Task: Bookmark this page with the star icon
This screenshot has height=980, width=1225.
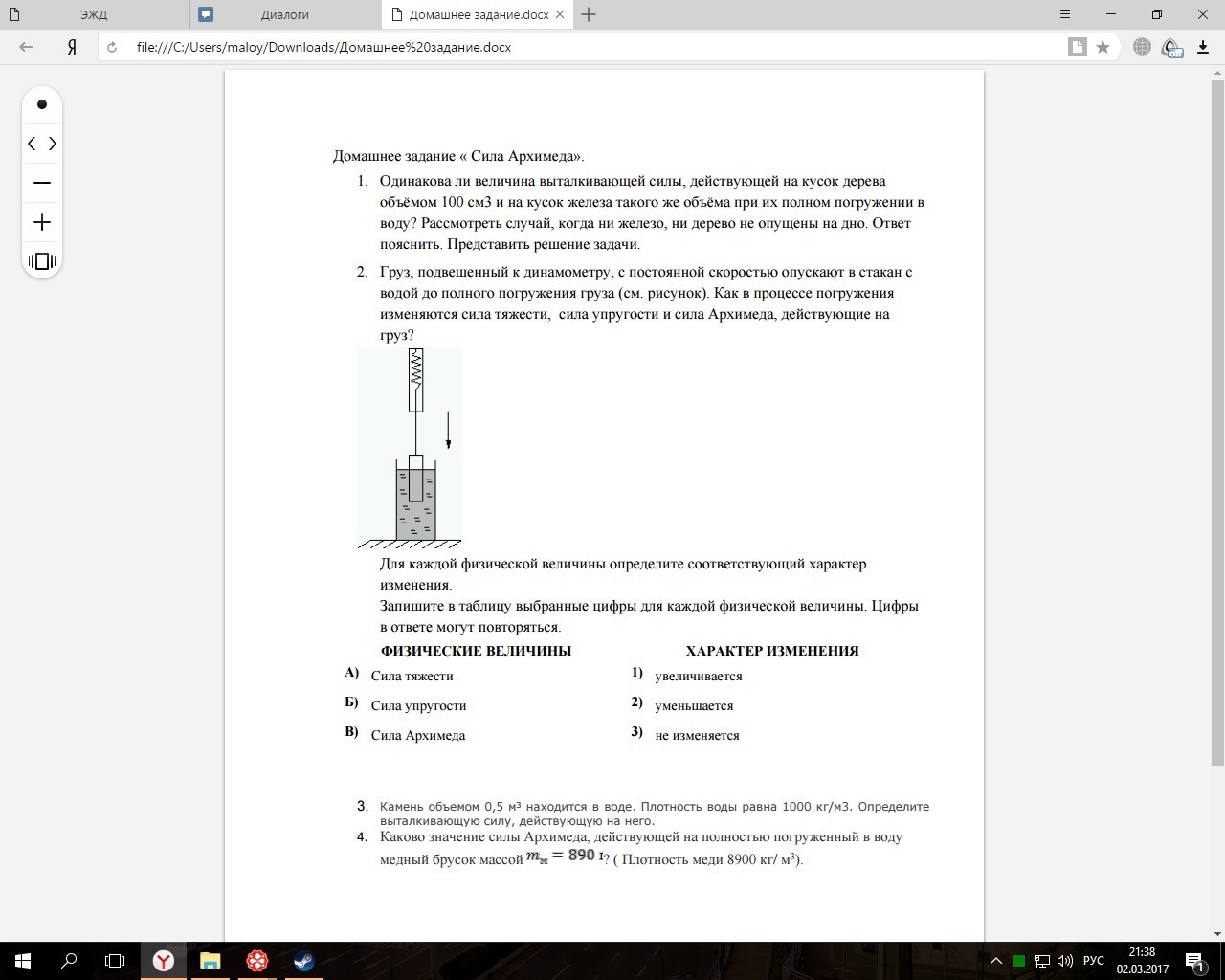Action: [1102, 47]
